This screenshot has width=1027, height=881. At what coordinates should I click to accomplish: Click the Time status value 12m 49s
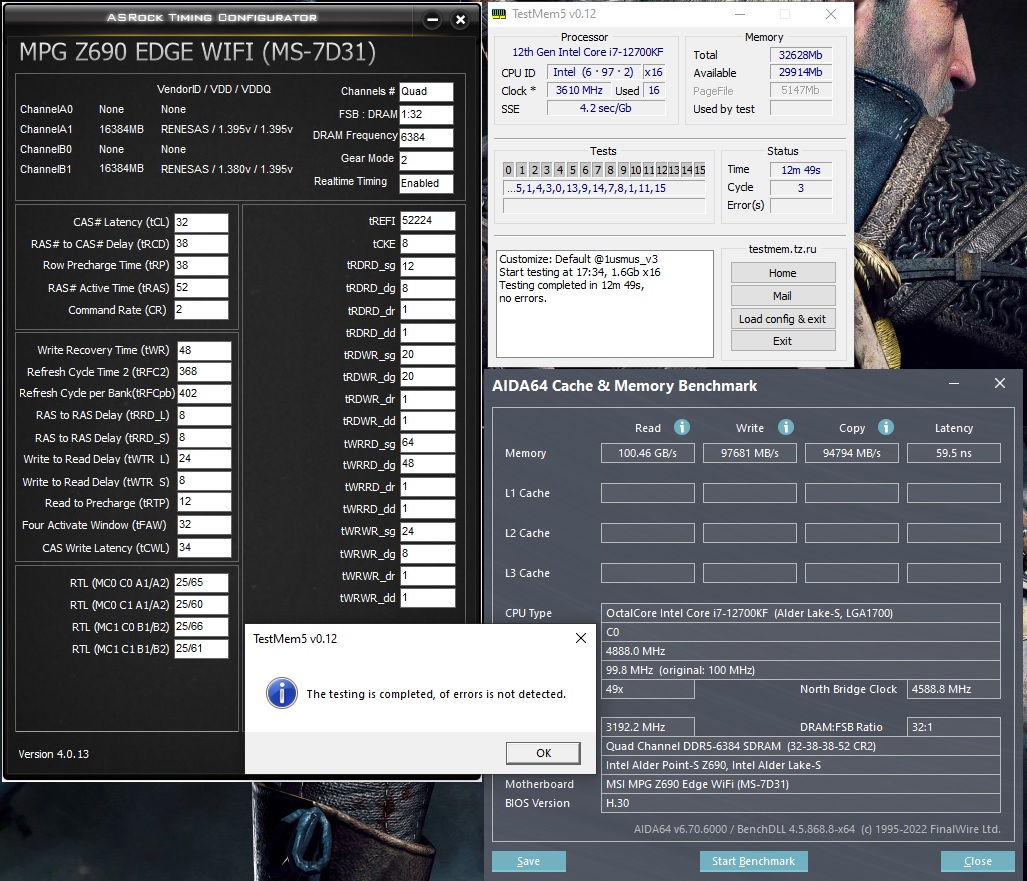[x=800, y=170]
